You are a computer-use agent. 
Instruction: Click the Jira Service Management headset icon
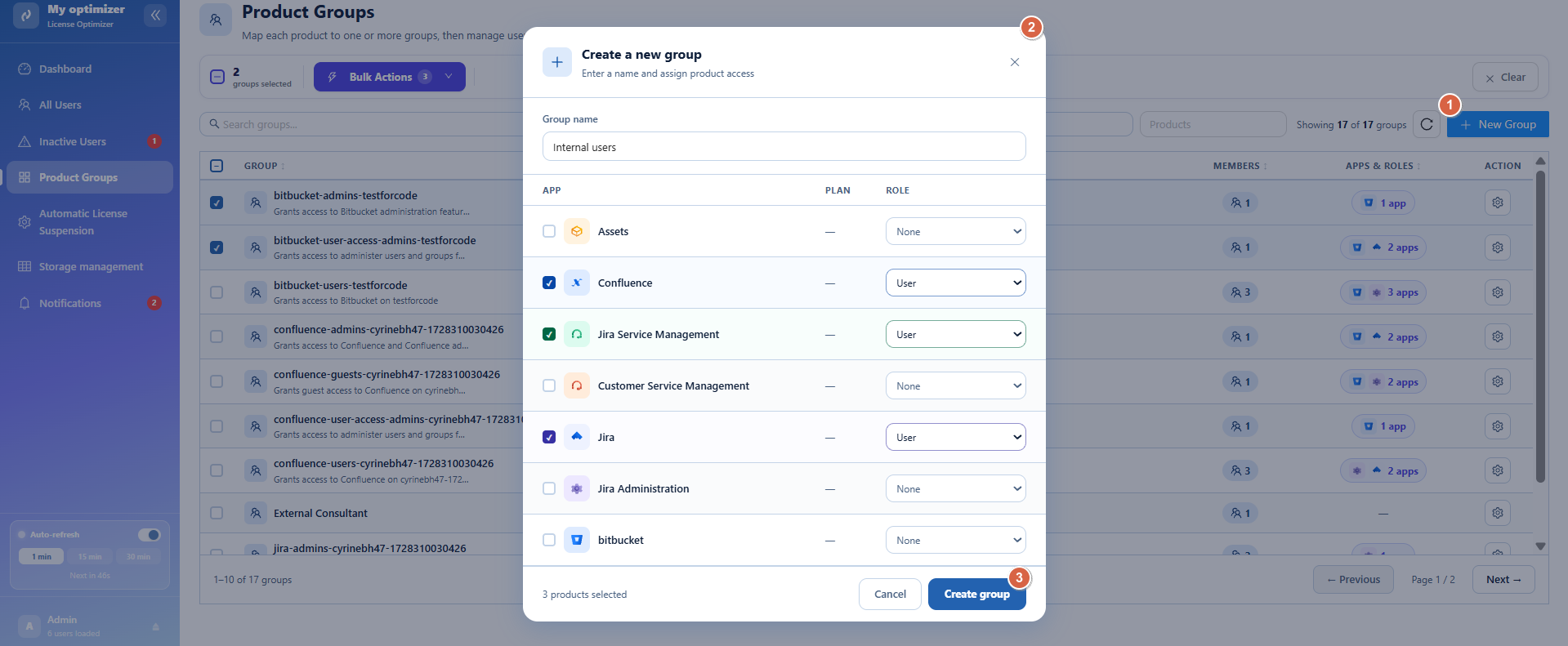pyautogui.click(x=577, y=334)
